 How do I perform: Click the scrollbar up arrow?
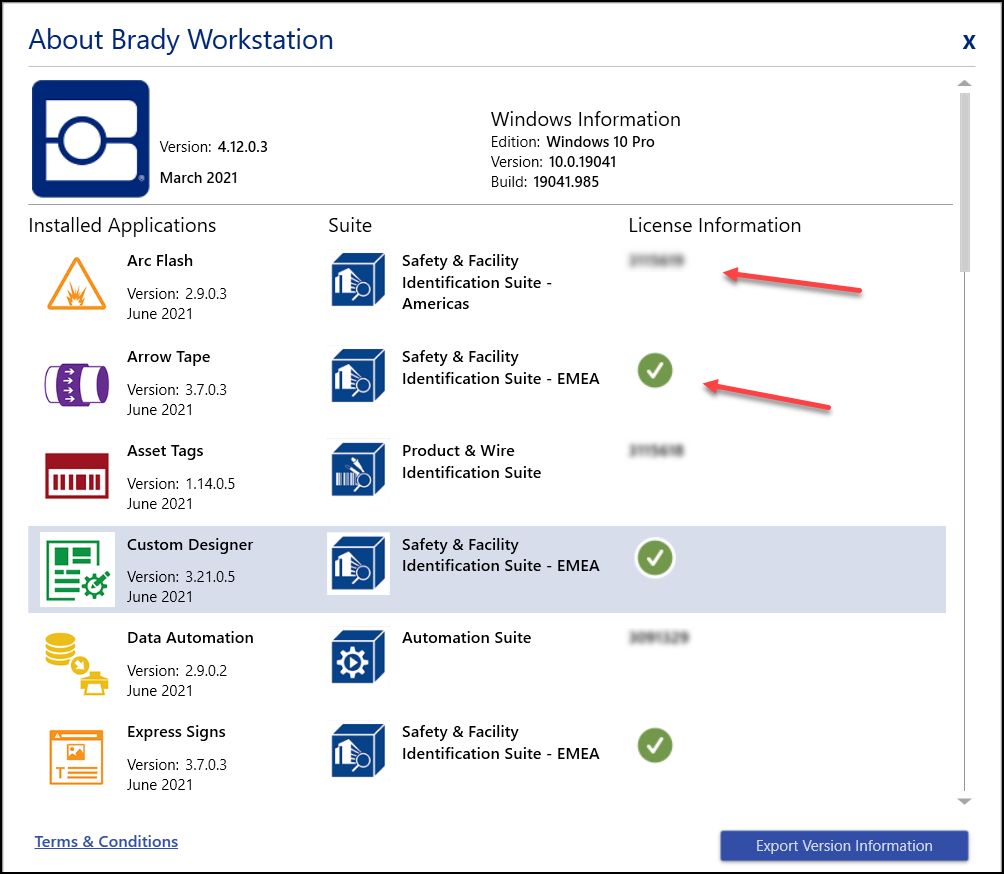tap(963, 84)
